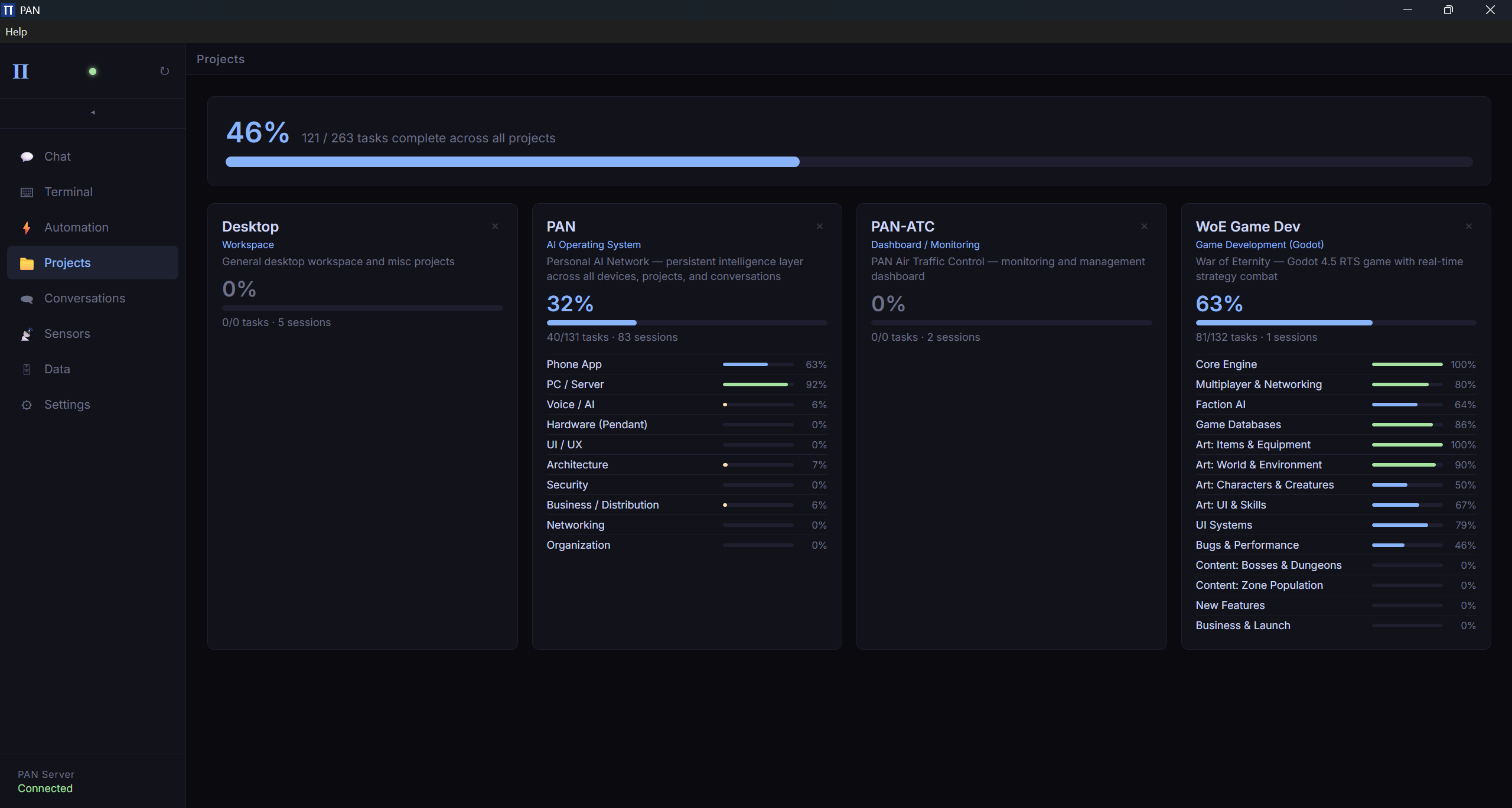Viewport: 1512px width, 808px height.
Task: Remove the WoE Game Dev card
Action: 1468,226
